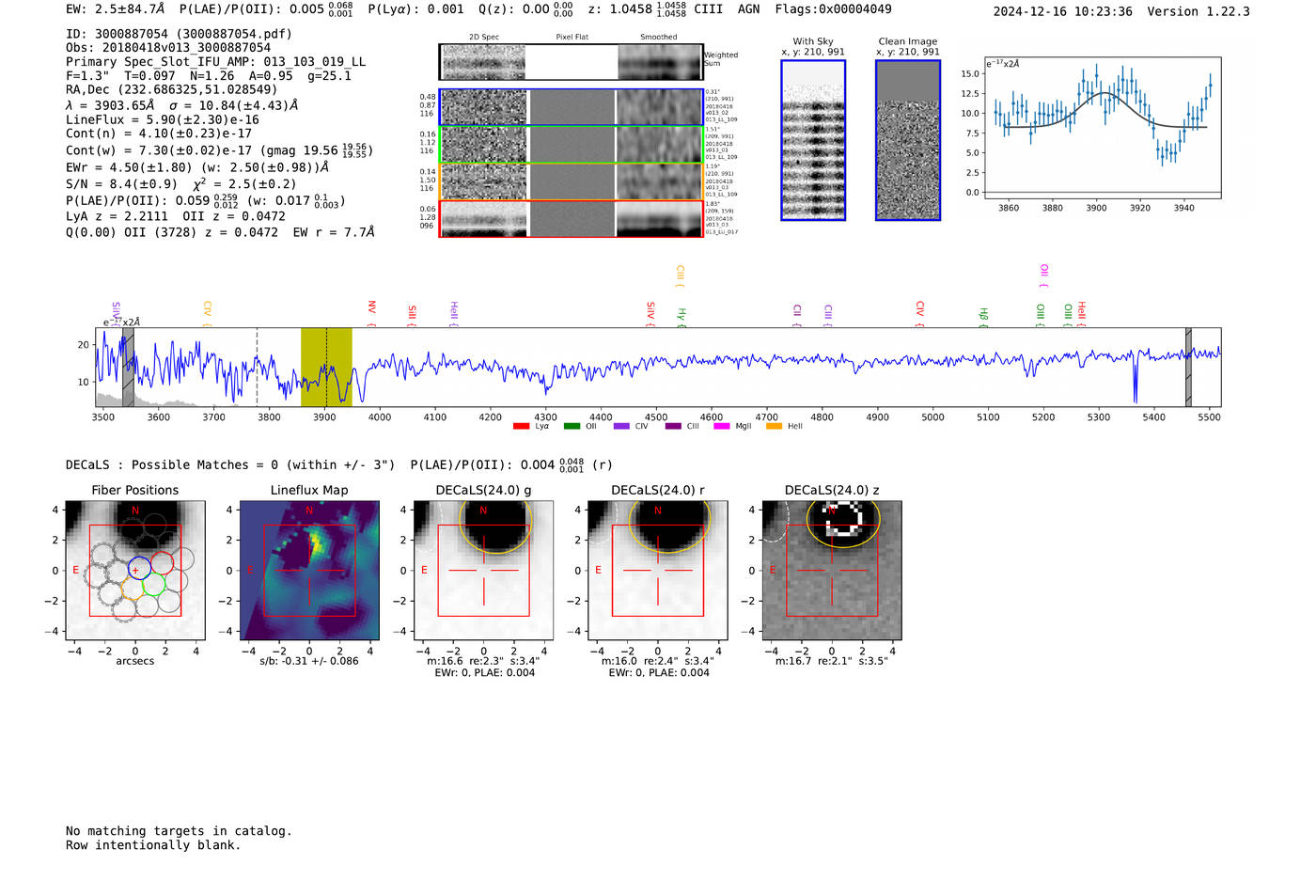Click the 'Primary Spec_Slot_IFU_AMP' line

tap(216, 62)
